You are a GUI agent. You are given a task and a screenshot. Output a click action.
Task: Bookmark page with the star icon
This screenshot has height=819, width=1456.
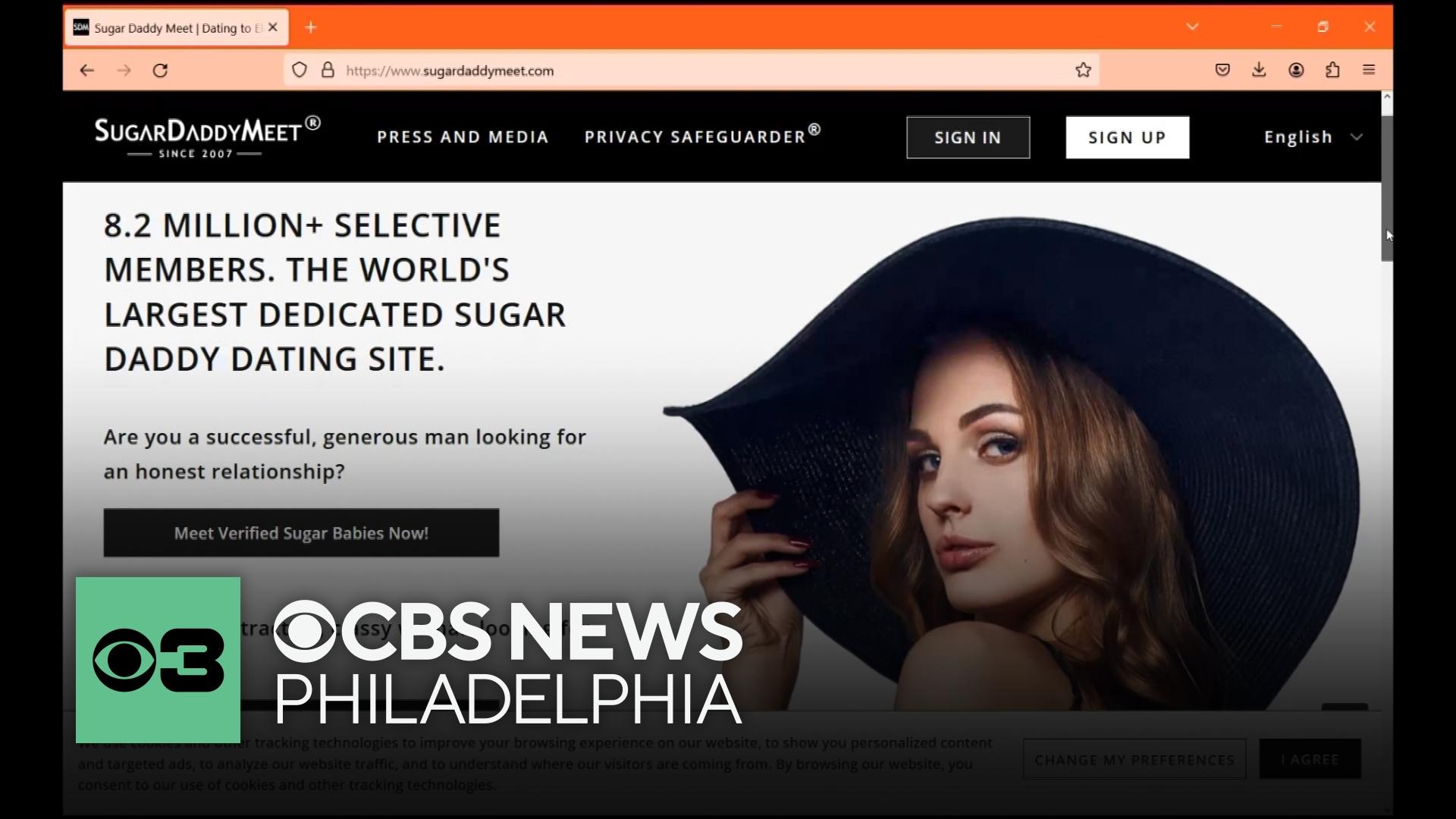coord(1083,71)
